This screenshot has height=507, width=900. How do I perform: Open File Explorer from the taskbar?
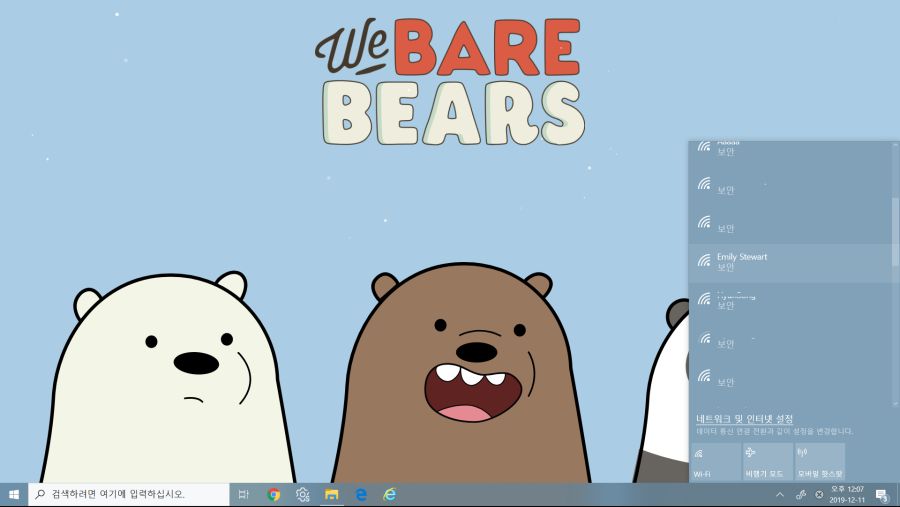coord(332,494)
